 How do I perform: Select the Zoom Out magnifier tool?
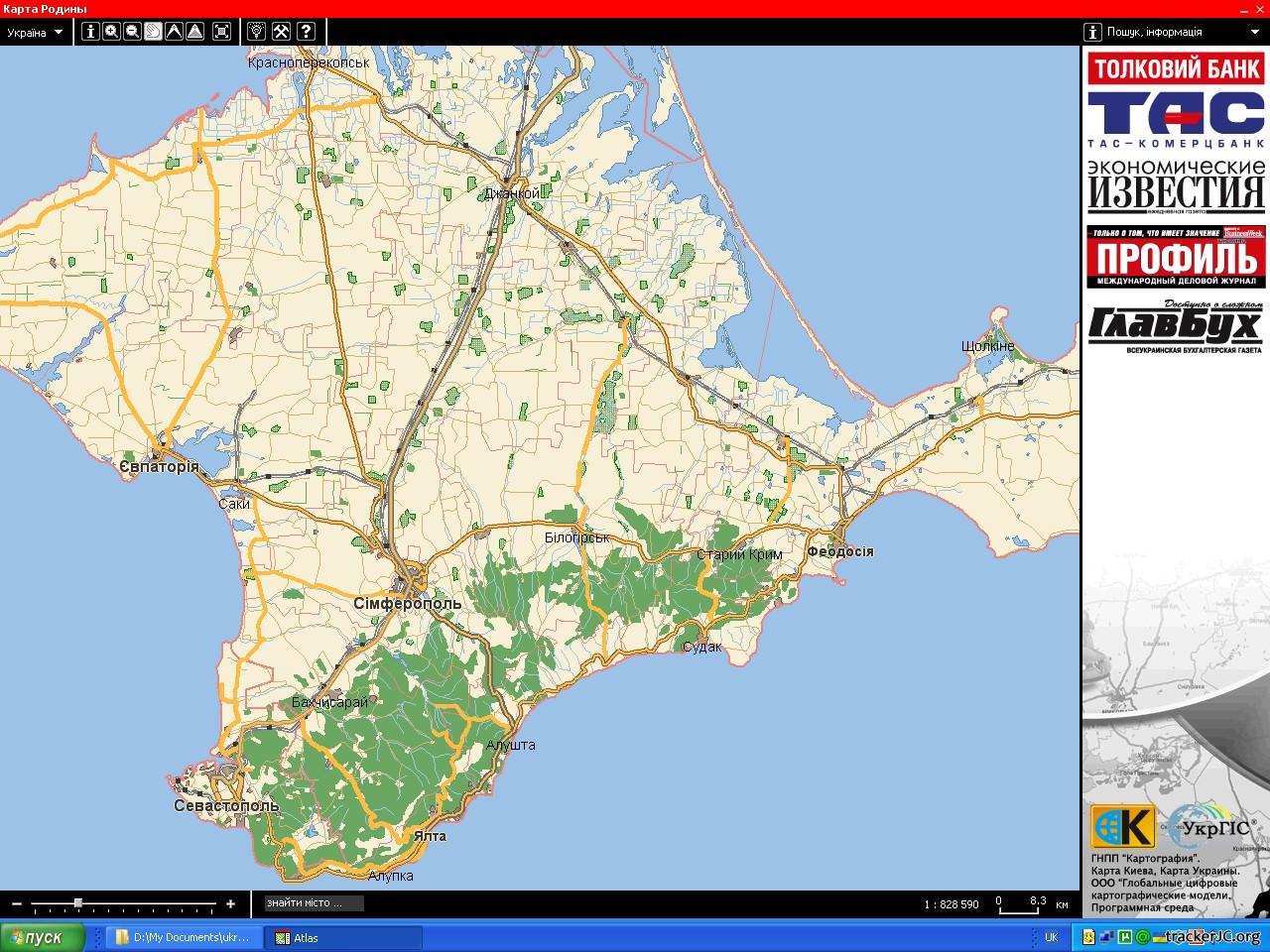132,32
